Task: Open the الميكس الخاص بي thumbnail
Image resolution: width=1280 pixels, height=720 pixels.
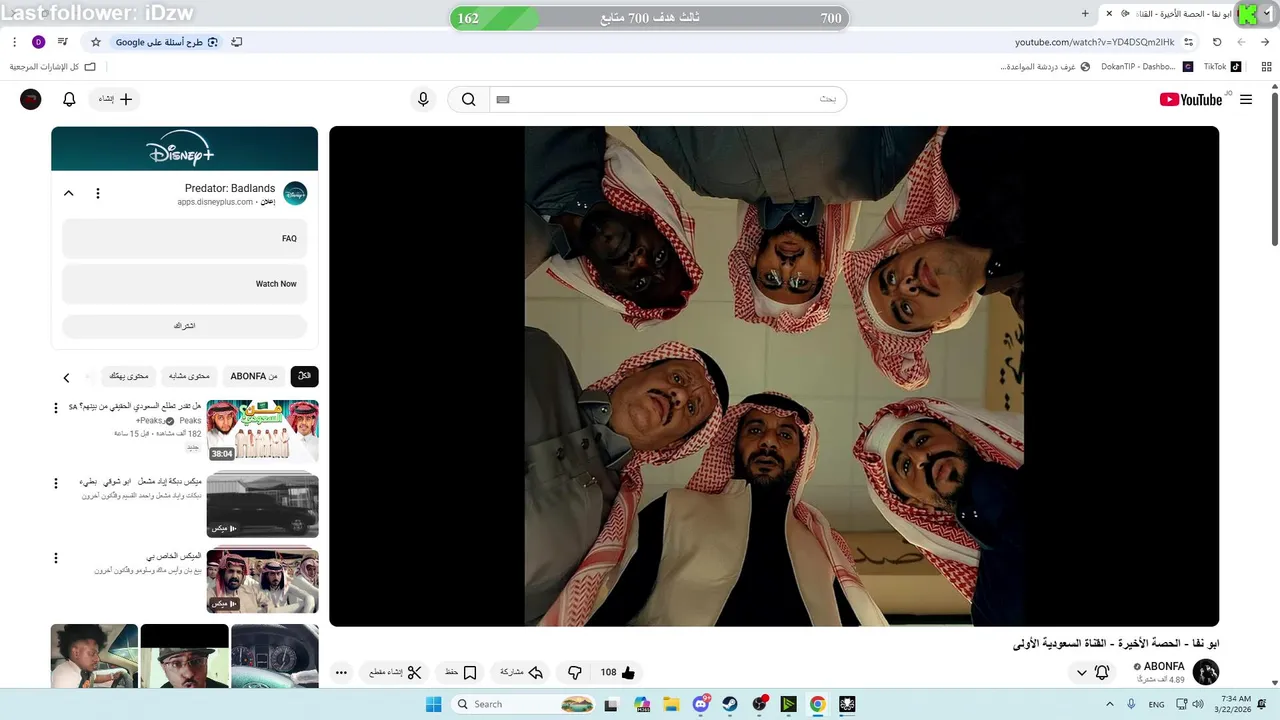Action: [263, 581]
